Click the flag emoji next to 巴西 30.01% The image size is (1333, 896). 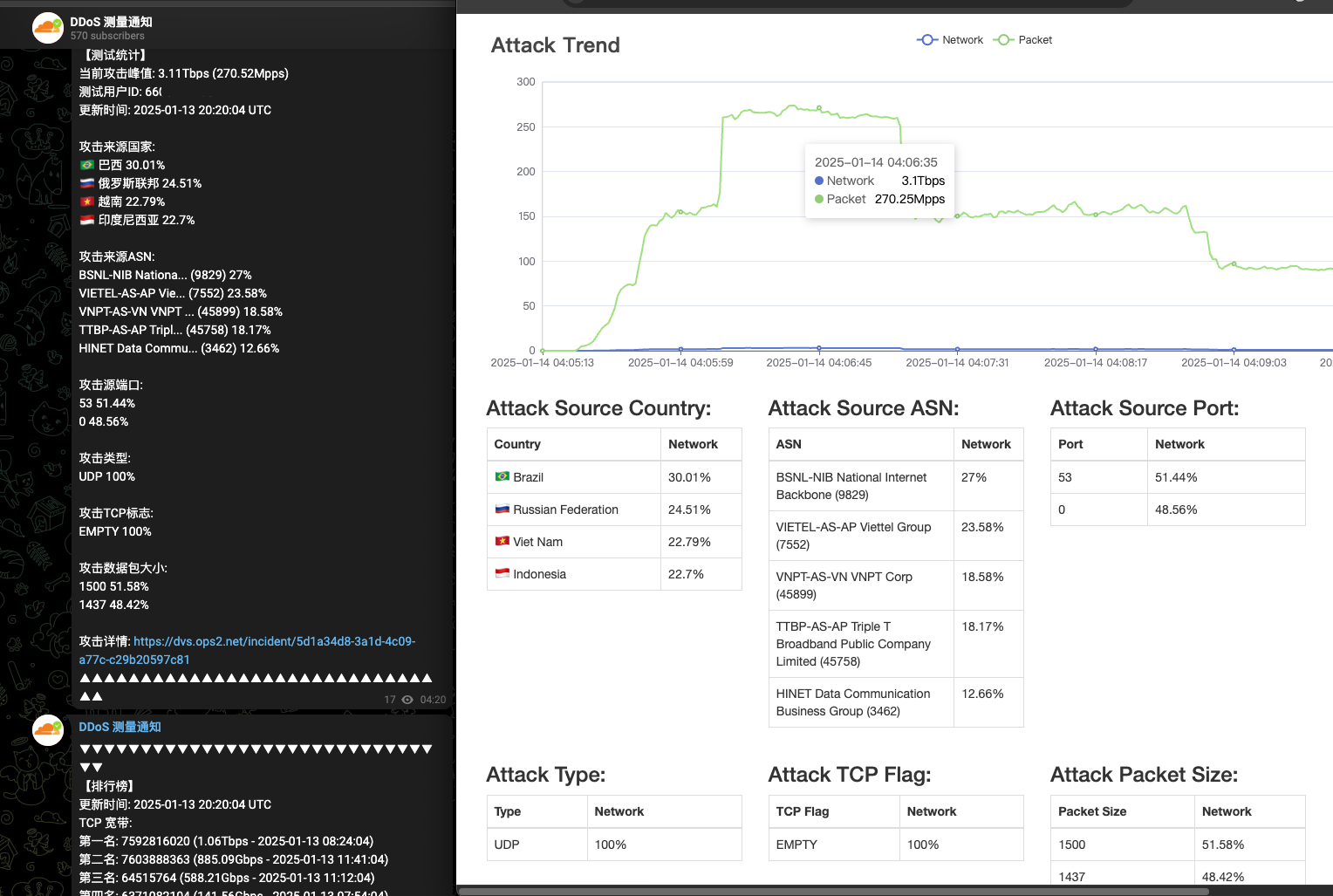click(x=87, y=165)
